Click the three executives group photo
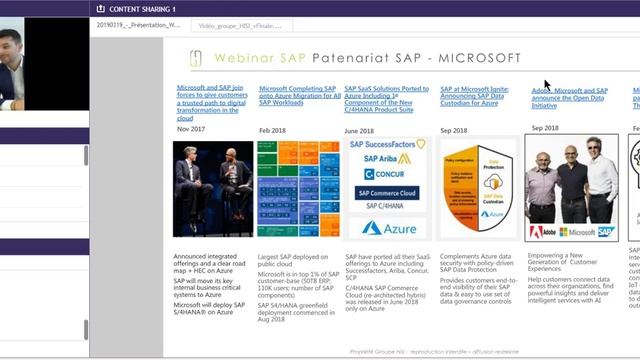Screen dimensions: 640x360 [x=571, y=180]
